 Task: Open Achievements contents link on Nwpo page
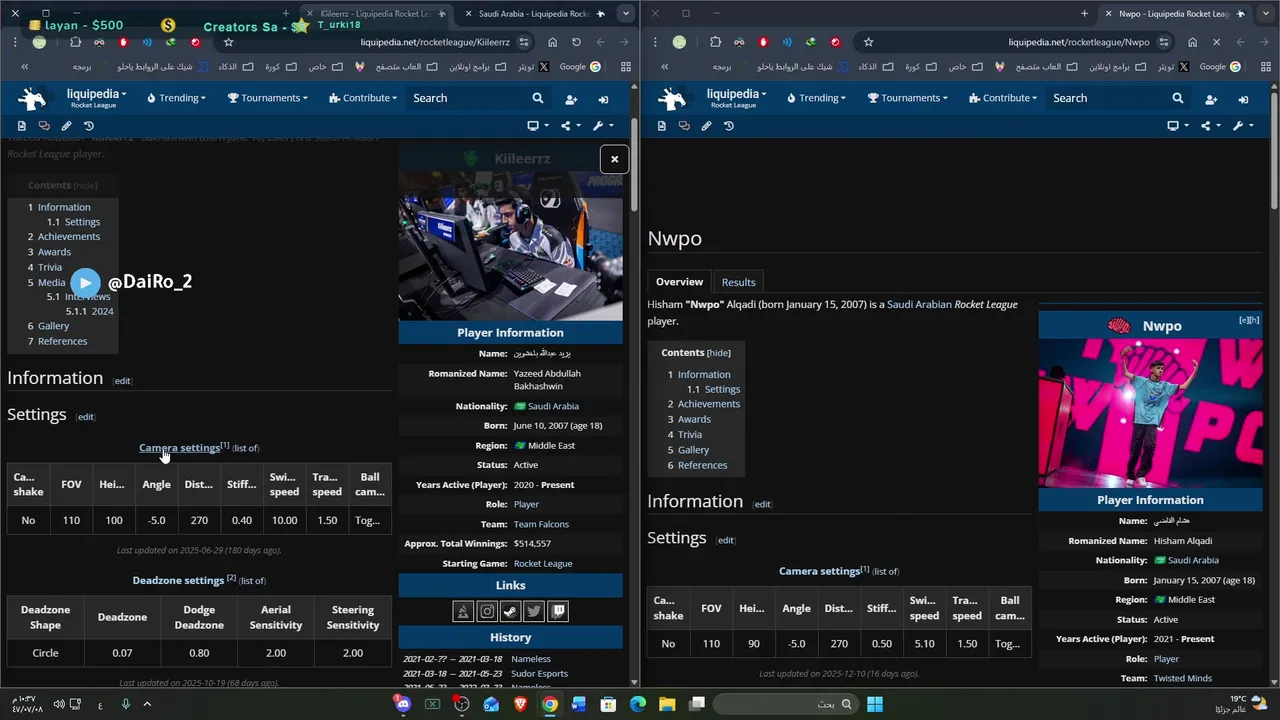click(x=709, y=404)
